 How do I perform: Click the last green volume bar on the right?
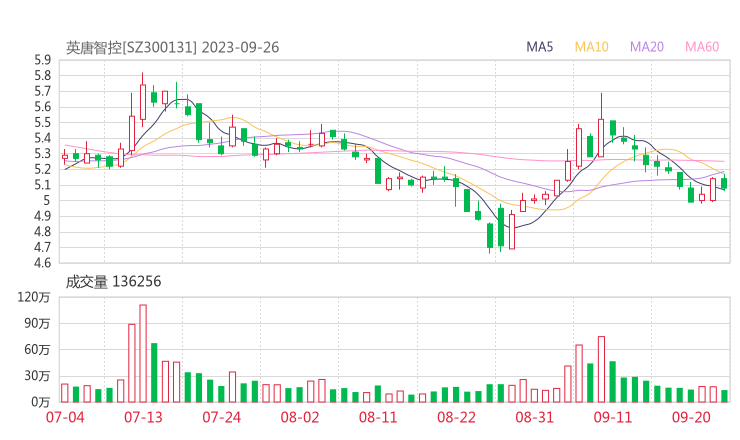click(x=724, y=396)
